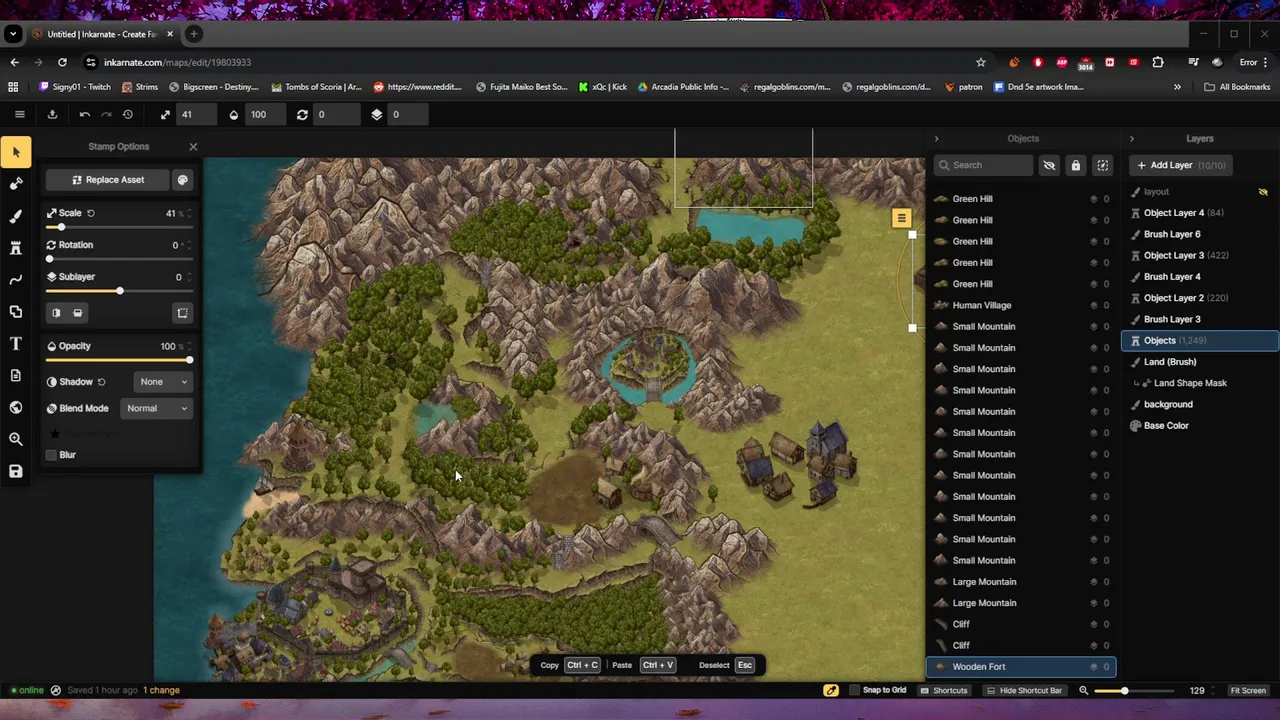Screen dimensions: 1280x720
Task: Enable the Snap to Grid checkbox
Action: (x=854, y=690)
